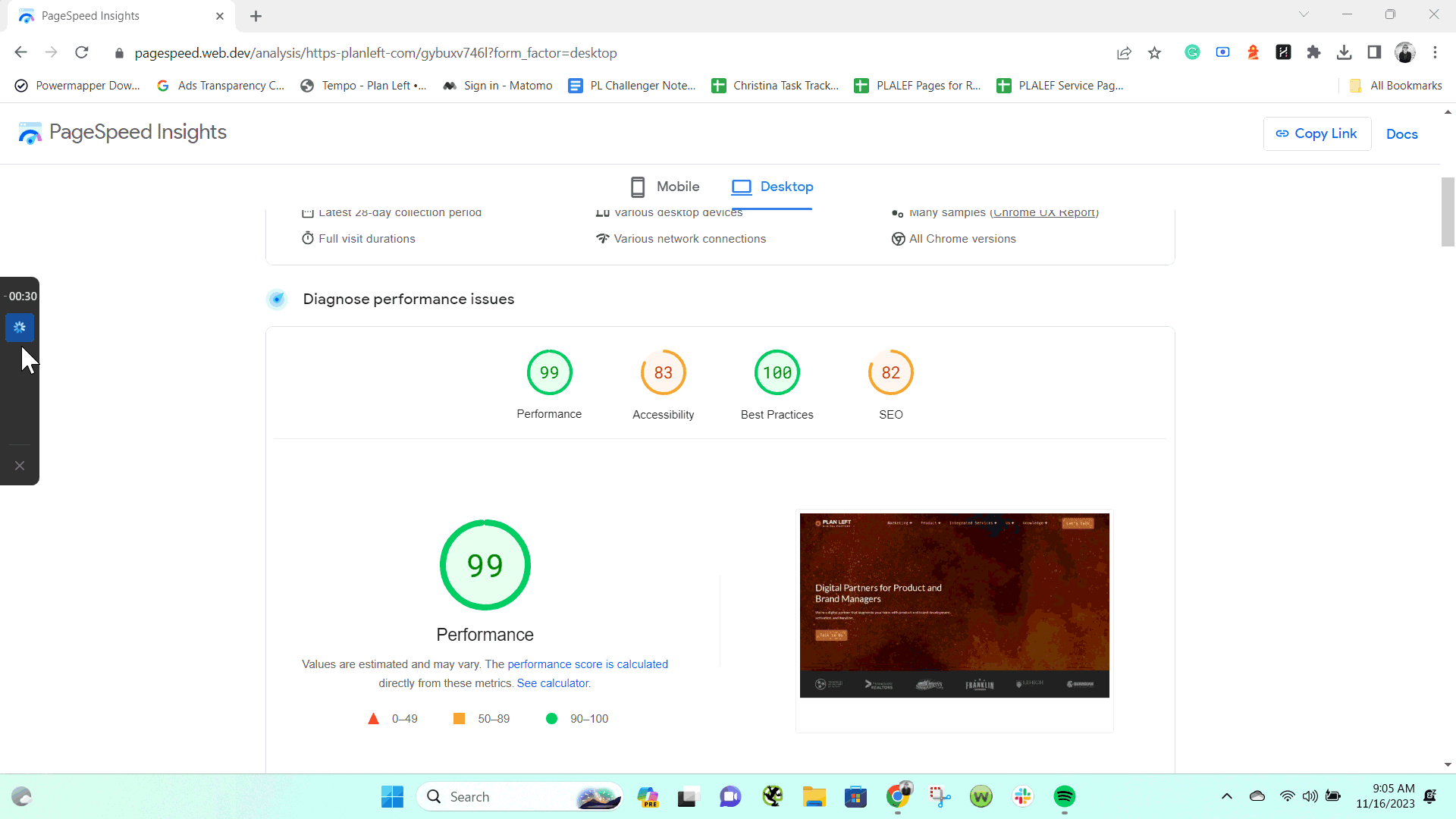Open the Chrome UX Report link
Screen dimensions: 1456x819
(1044, 213)
